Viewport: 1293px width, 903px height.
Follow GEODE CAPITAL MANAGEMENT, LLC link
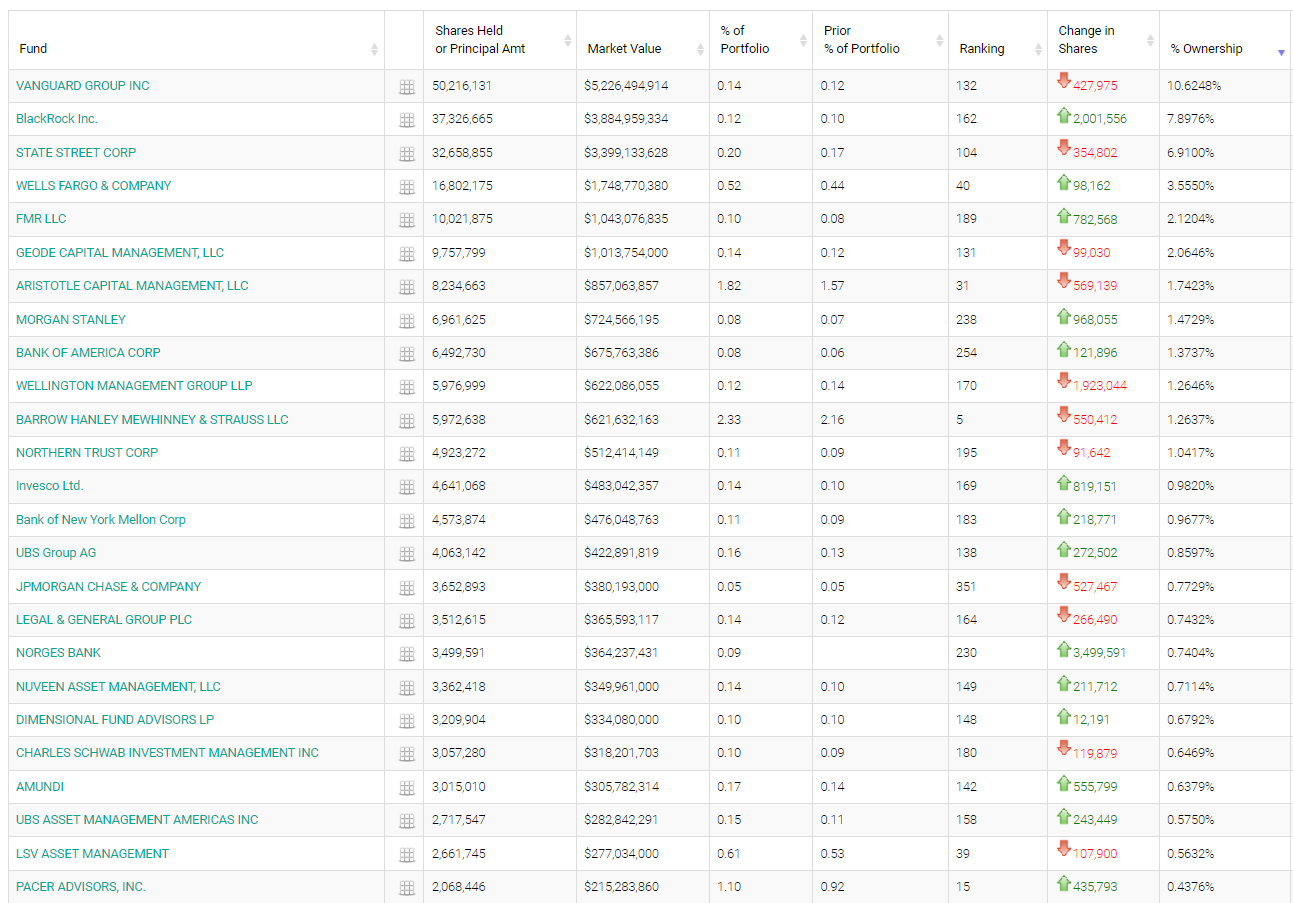tap(120, 253)
